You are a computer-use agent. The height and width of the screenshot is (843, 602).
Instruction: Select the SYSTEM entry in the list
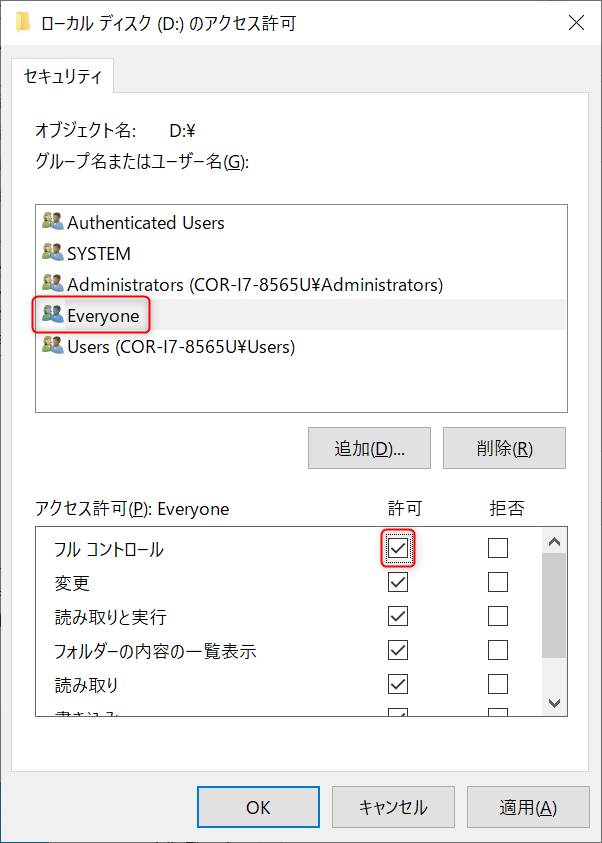[x=301, y=253]
